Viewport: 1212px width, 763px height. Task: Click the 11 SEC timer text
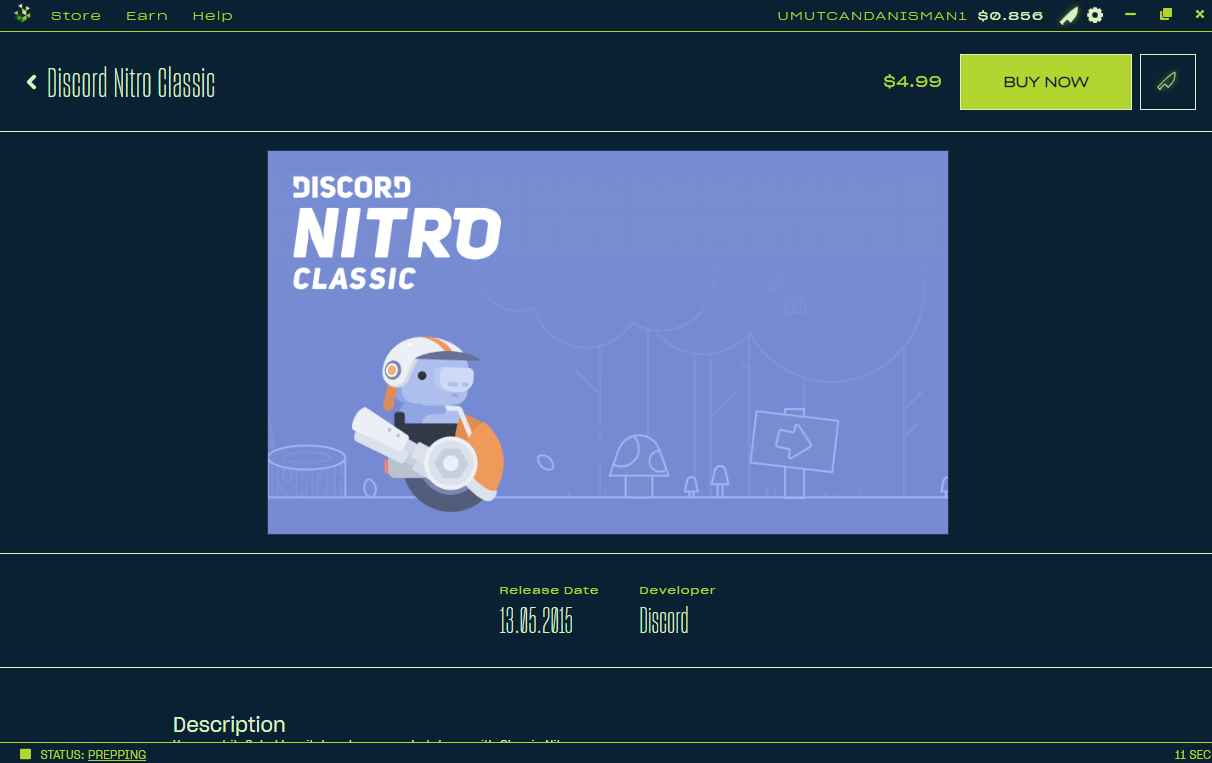click(x=1193, y=755)
